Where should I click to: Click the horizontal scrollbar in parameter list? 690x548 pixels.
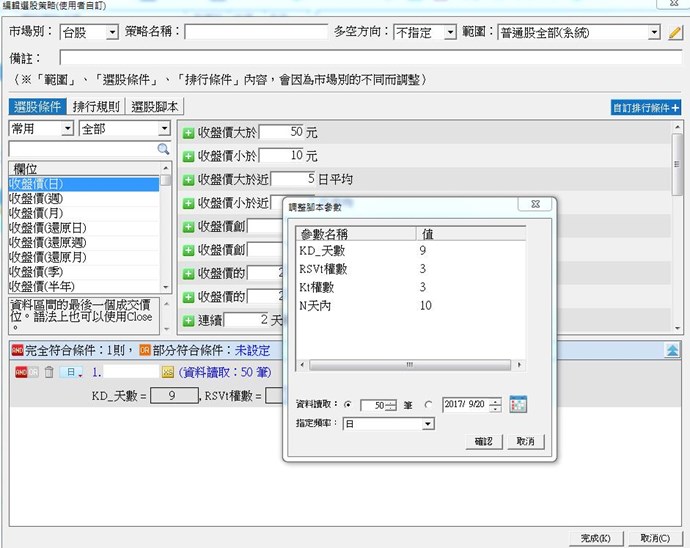[410, 366]
